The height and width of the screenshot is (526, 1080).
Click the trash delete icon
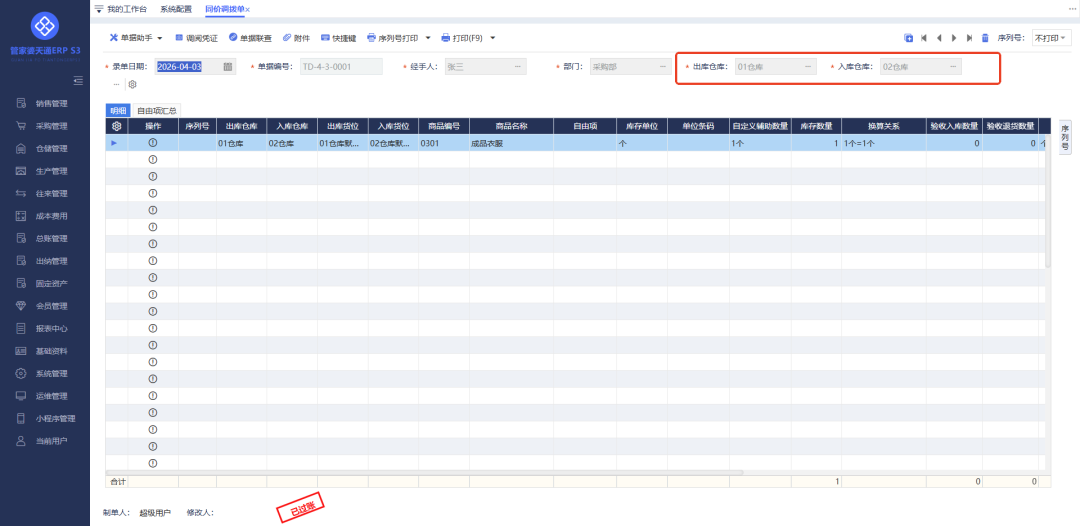[x=985, y=38]
